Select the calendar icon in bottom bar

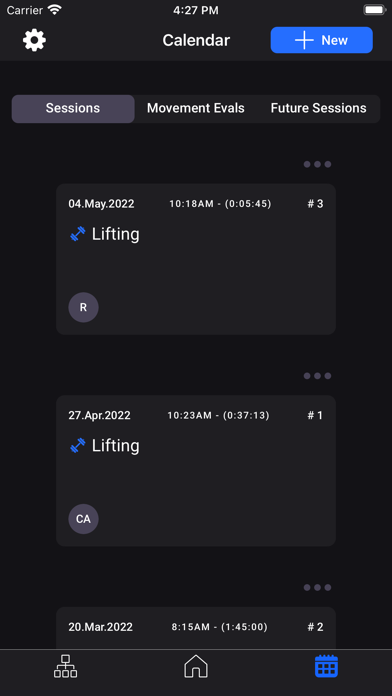point(326,666)
